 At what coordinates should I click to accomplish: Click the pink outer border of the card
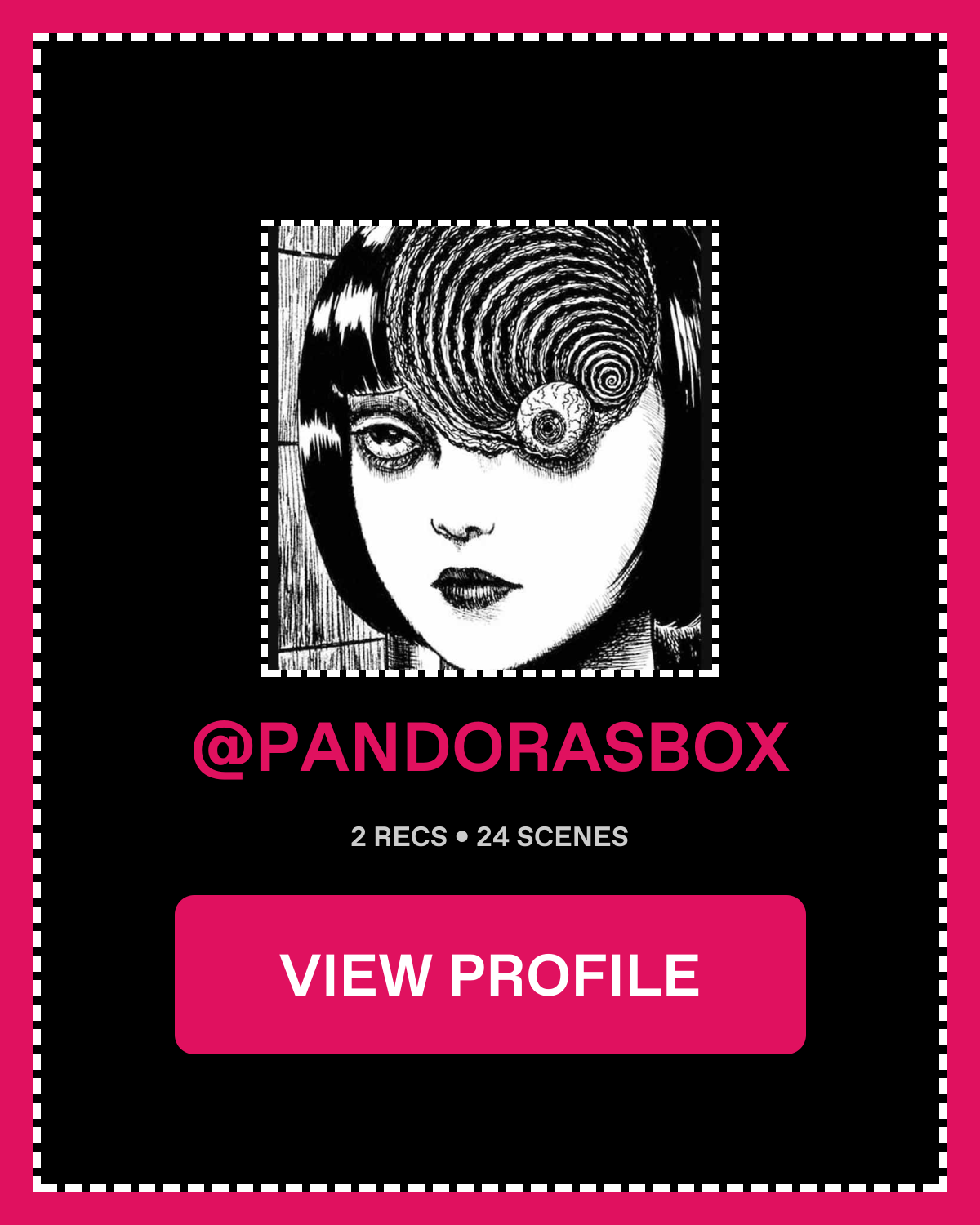pyautogui.click(x=16, y=612)
